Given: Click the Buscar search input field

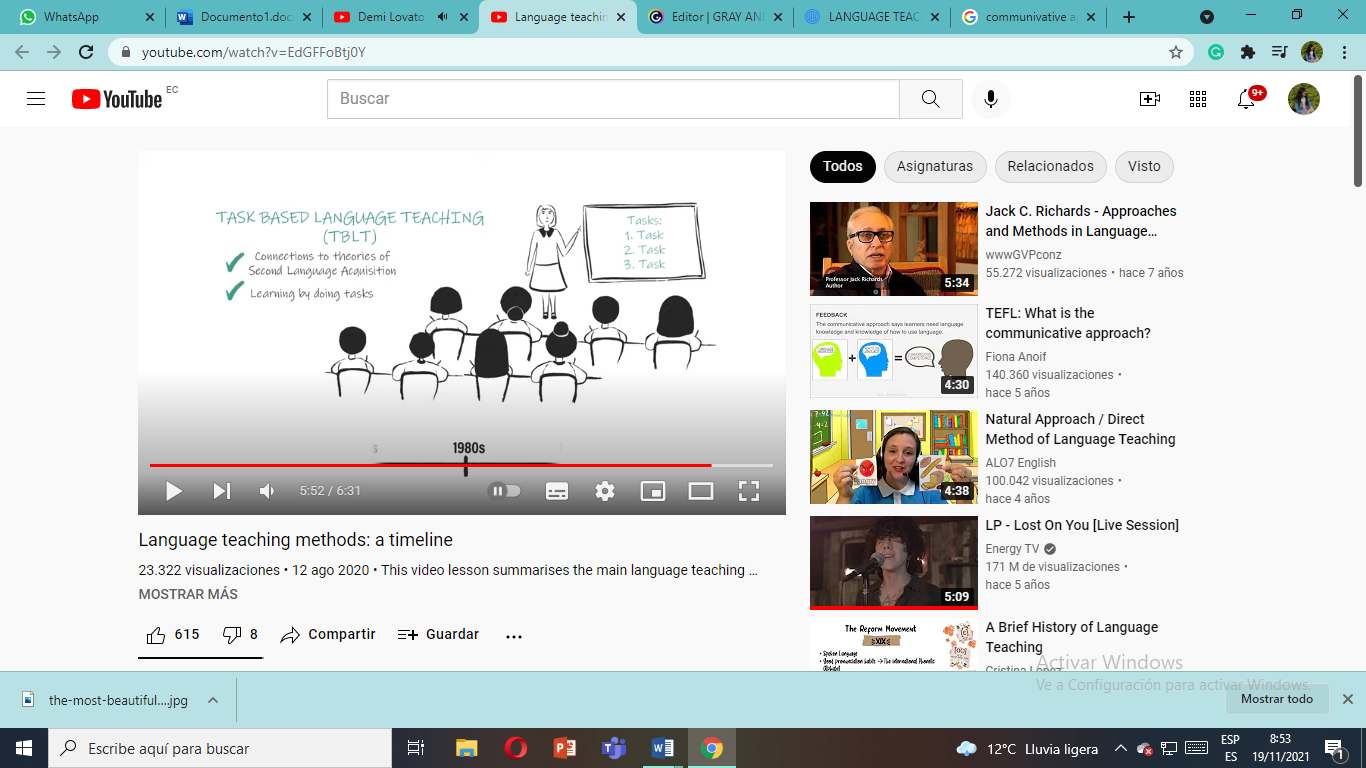Looking at the screenshot, I should click(613, 99).
